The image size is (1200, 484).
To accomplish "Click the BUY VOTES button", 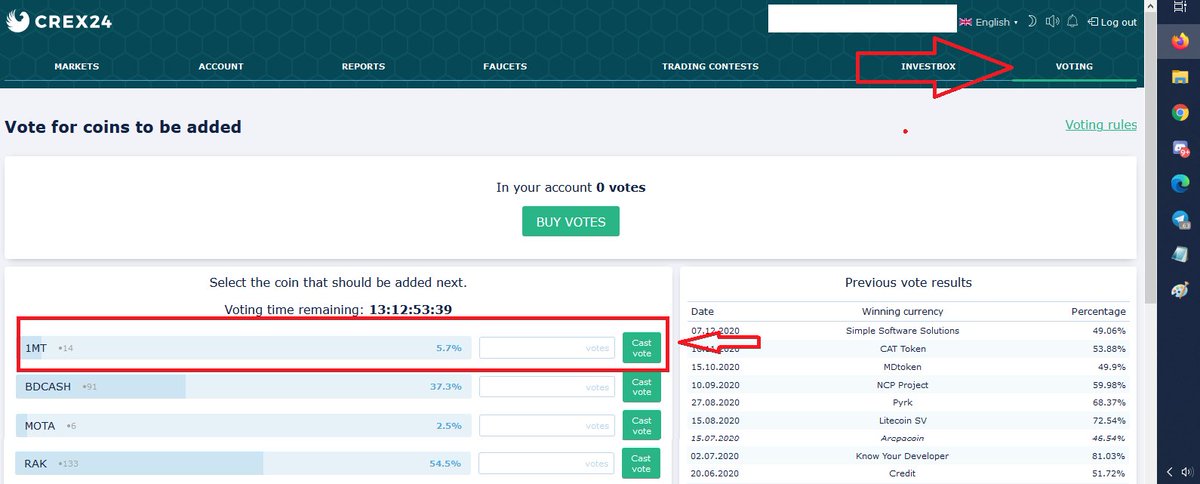I will [571, 222].
